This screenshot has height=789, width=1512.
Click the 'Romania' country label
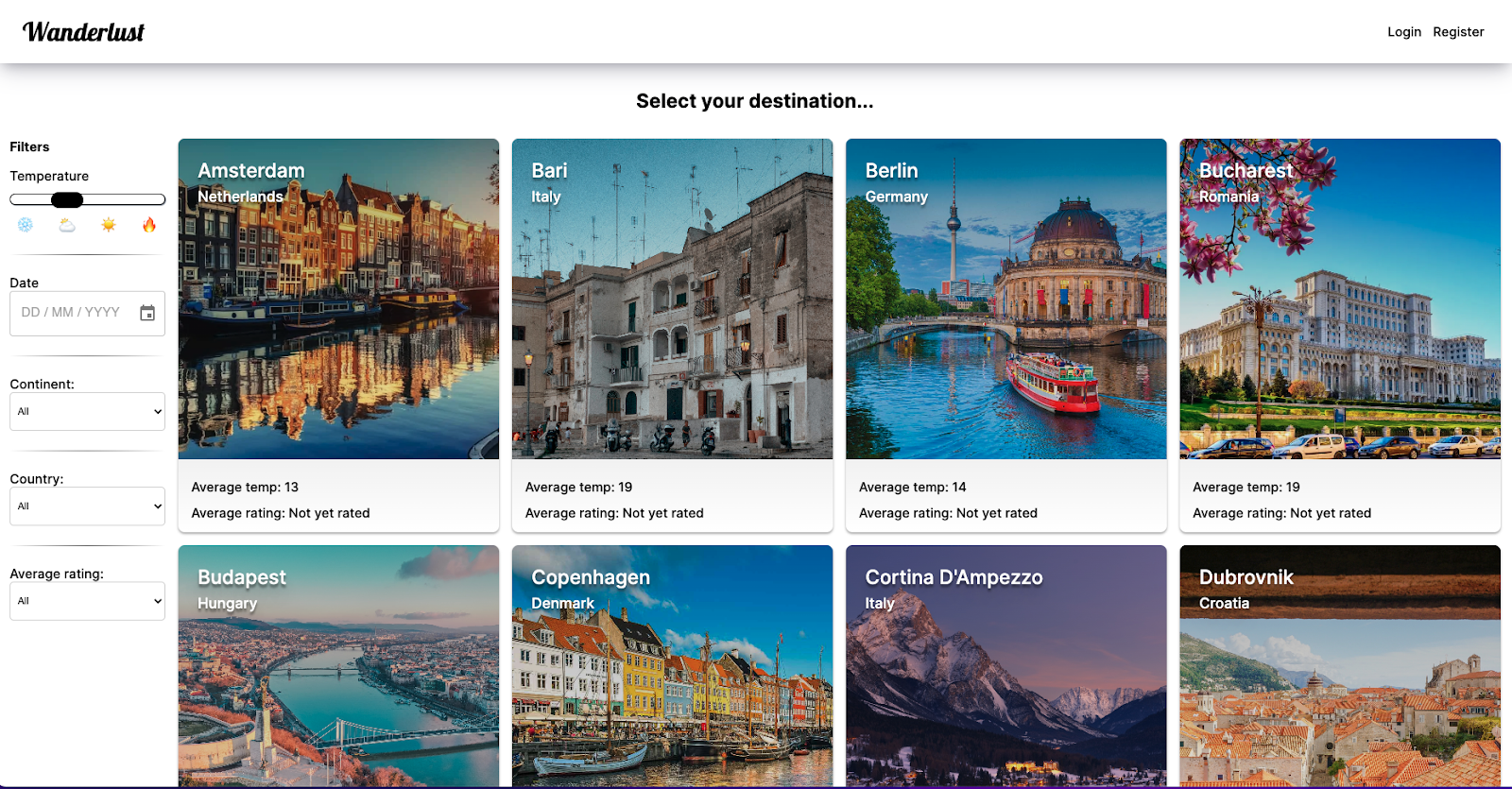1228,197
